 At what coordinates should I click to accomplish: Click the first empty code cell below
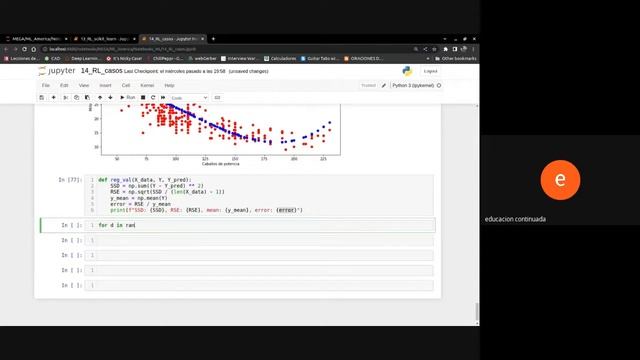tap(260, 240)
